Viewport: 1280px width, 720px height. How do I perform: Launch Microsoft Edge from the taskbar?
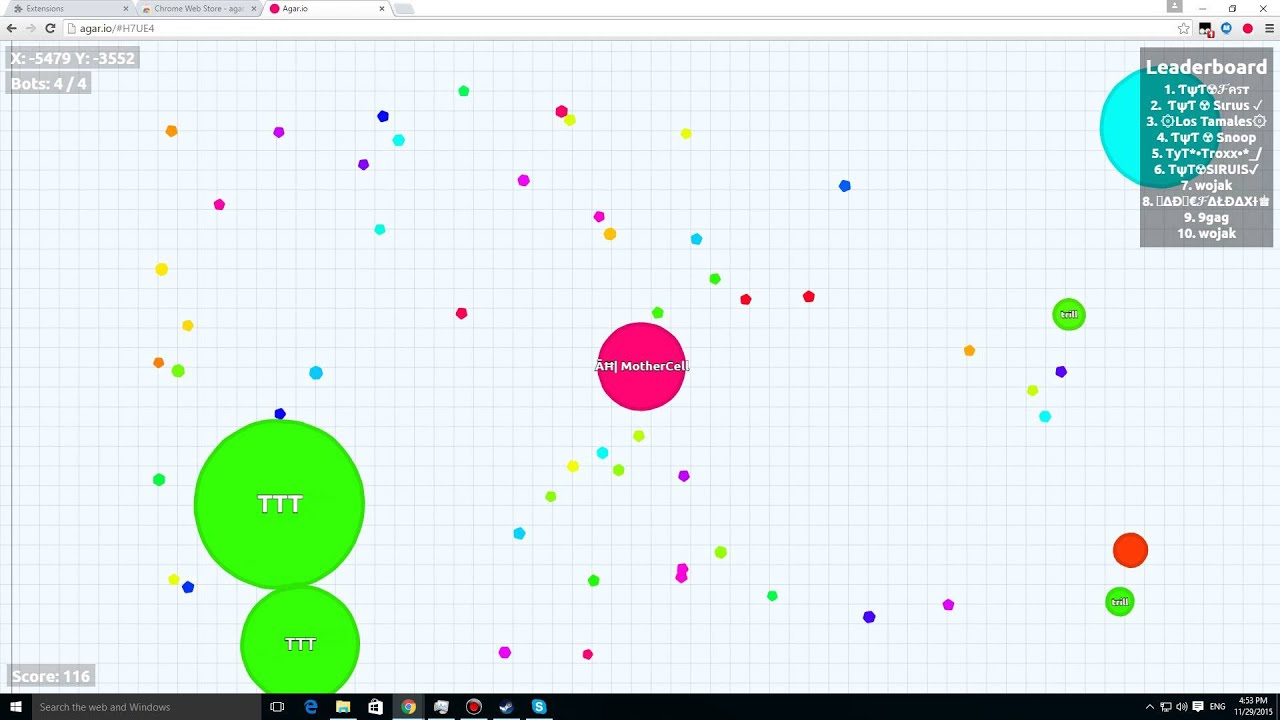pos(311,707)
